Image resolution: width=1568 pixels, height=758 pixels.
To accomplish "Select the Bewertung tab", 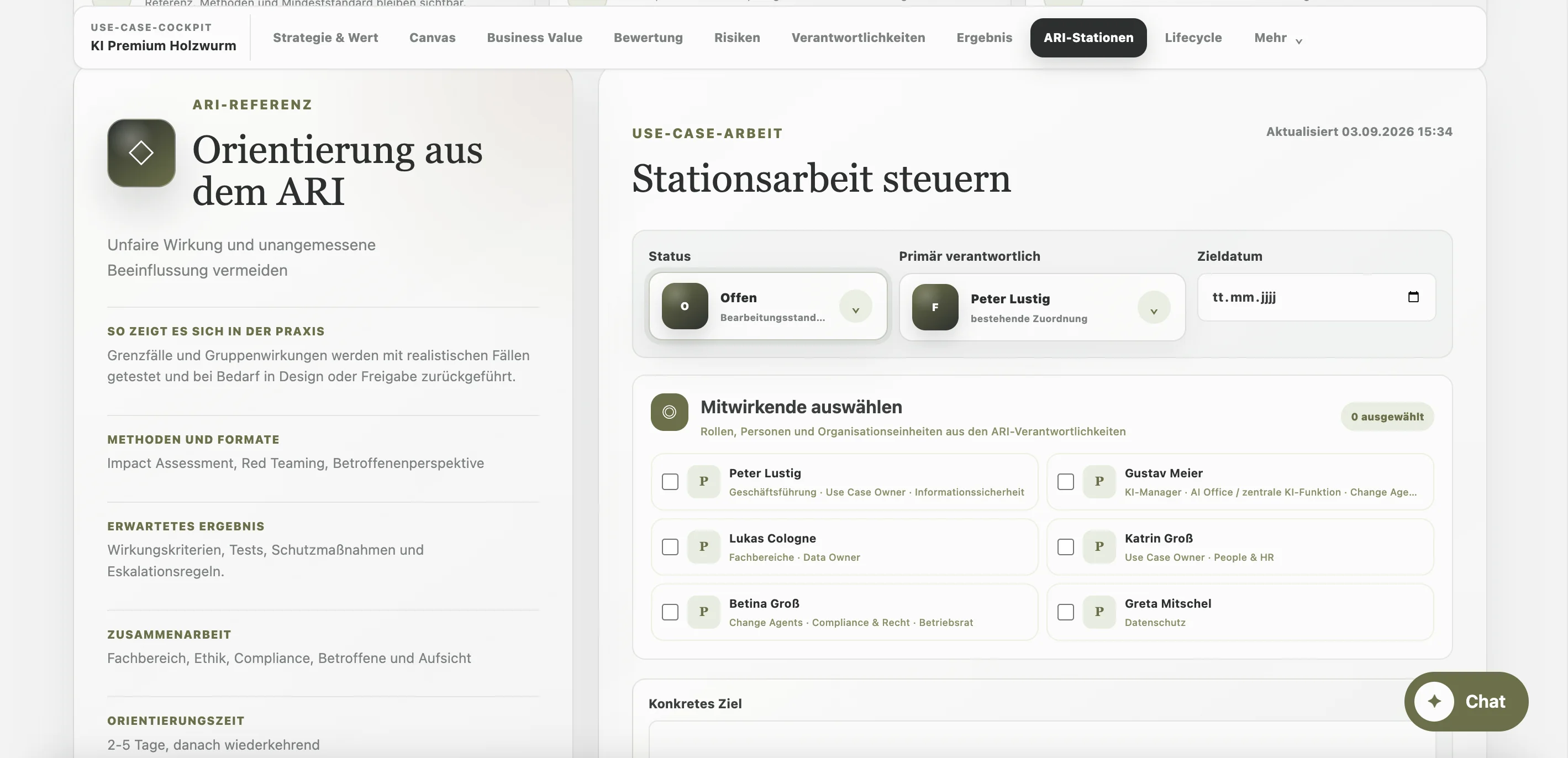I will 648,38.
